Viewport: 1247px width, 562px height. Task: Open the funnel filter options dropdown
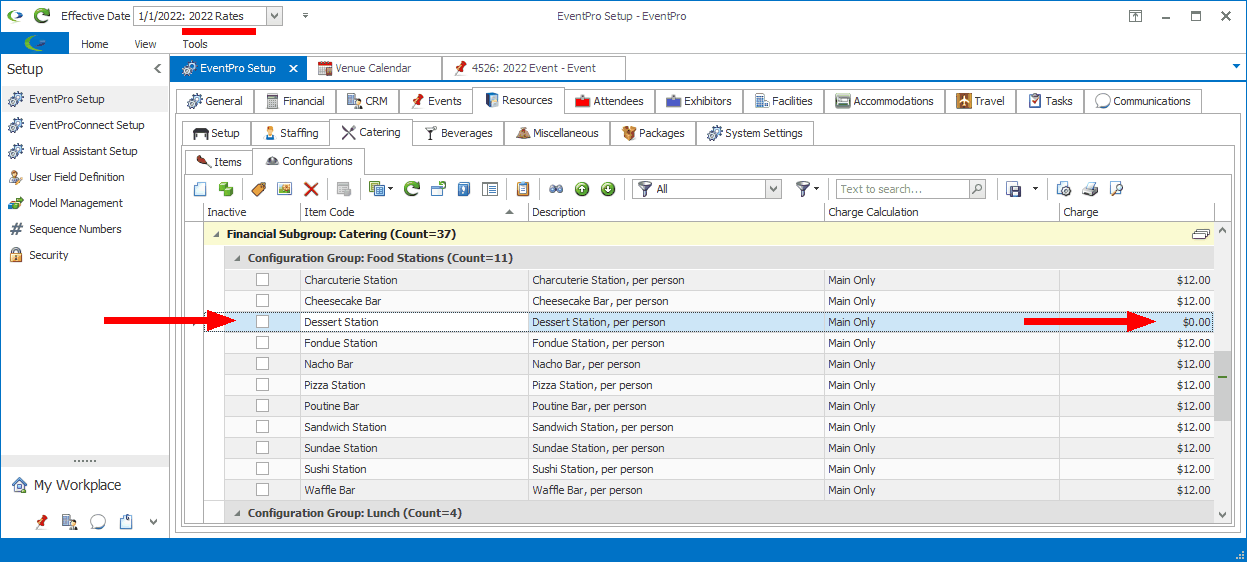click(807, 189)
